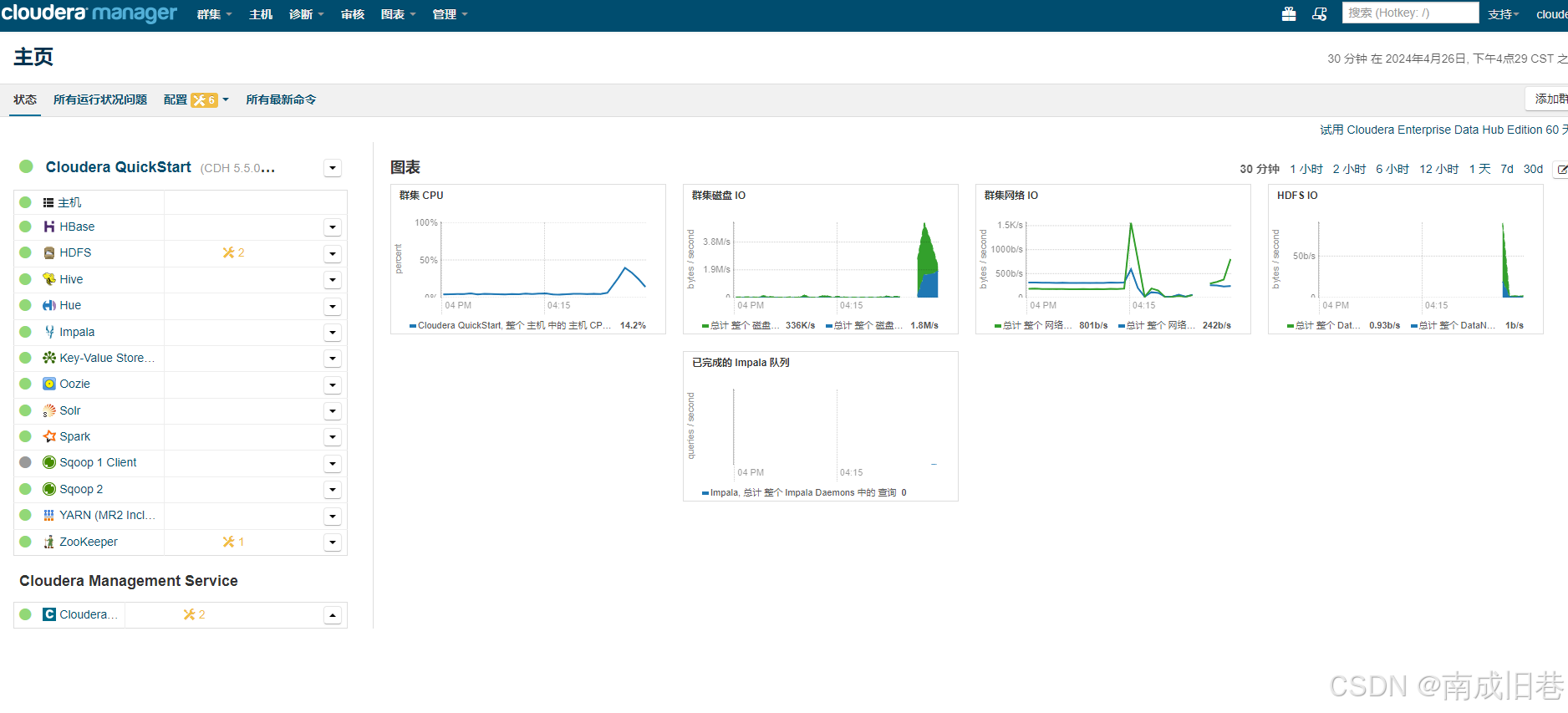
Task: Click the HBase service icon
Action: click(49, 227)
